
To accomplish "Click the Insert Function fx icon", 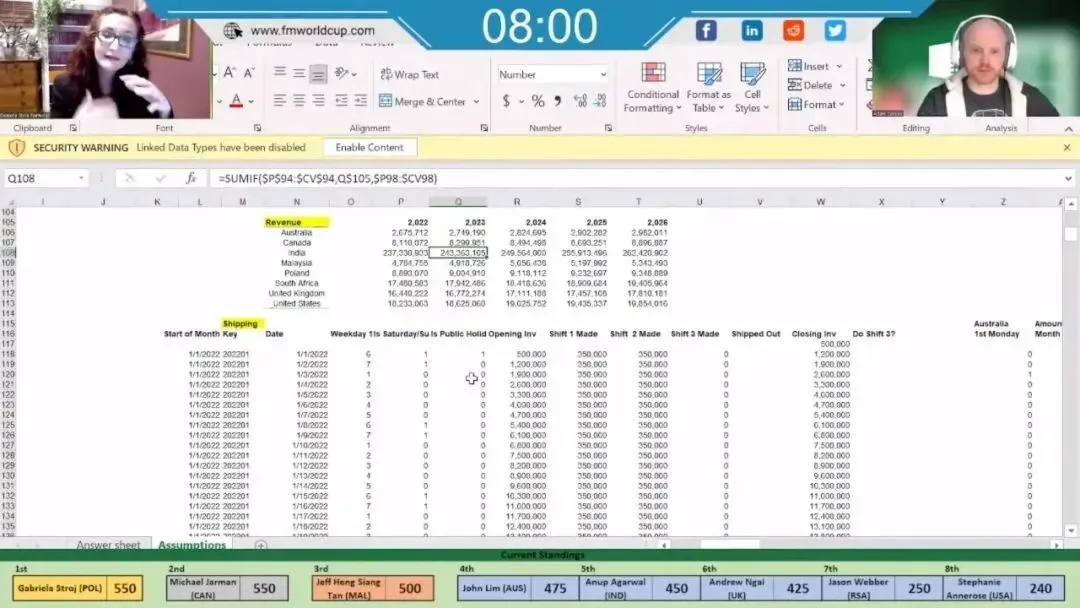I will point(191,178).
